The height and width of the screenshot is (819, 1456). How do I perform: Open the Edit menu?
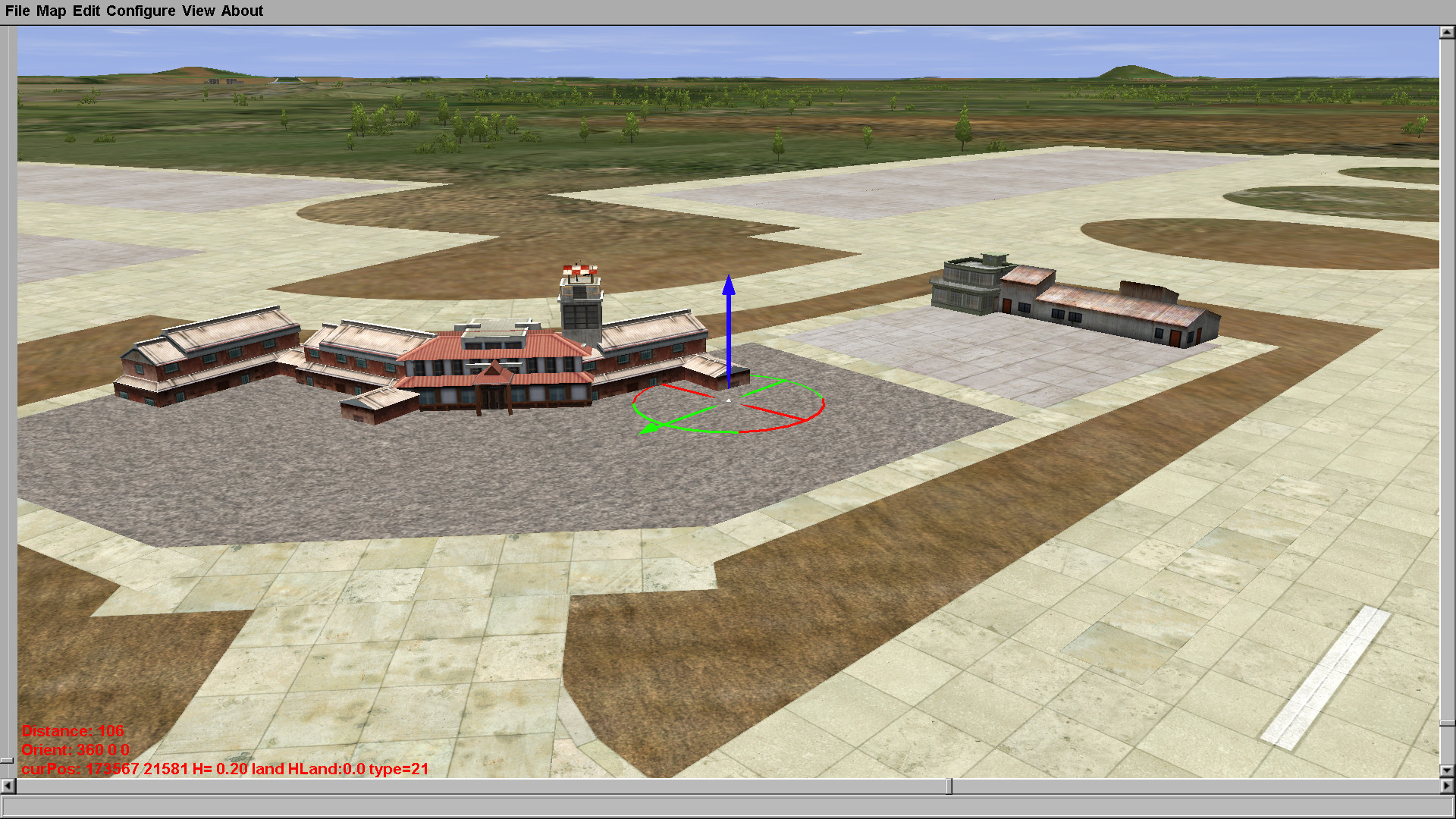tap(86, 11)
